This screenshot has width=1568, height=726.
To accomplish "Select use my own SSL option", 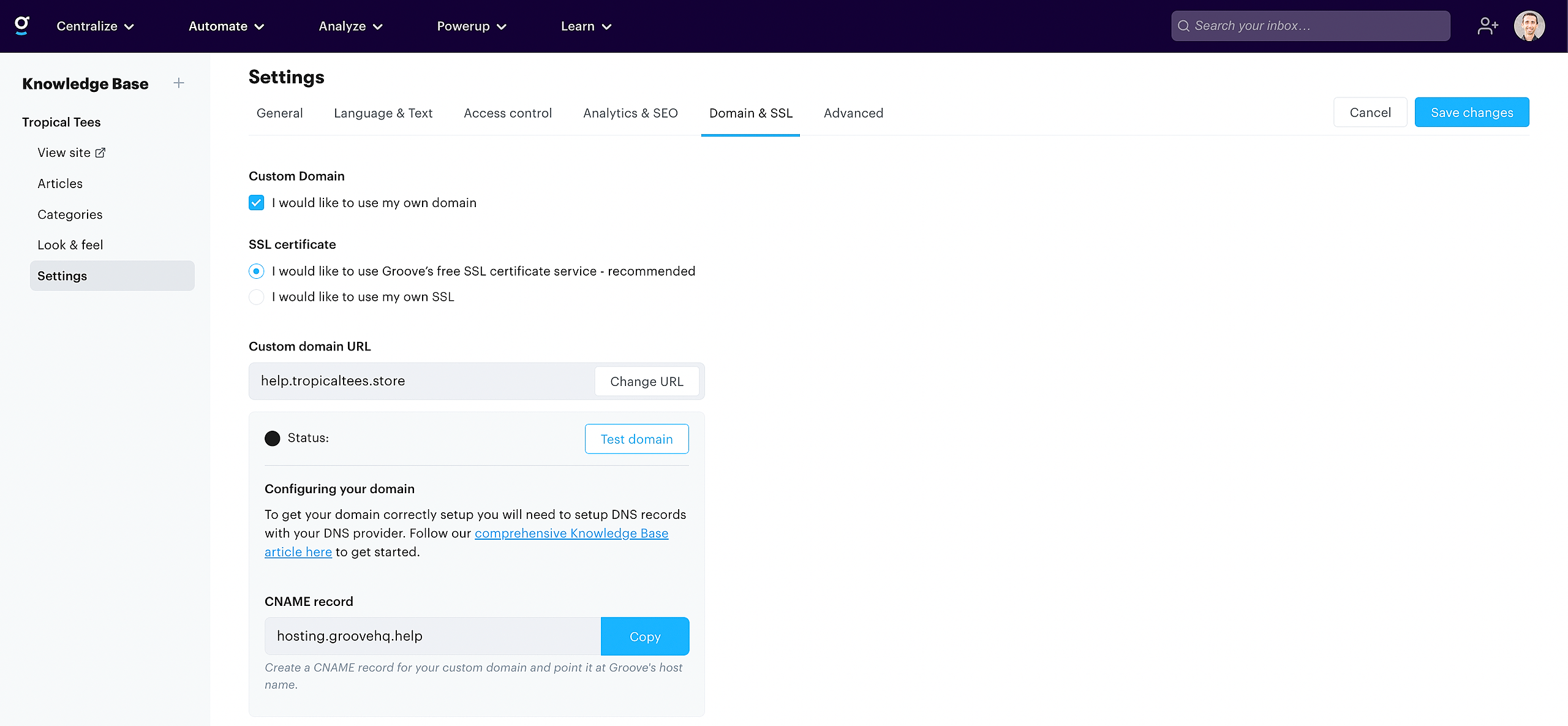I will tap(256, 297).
